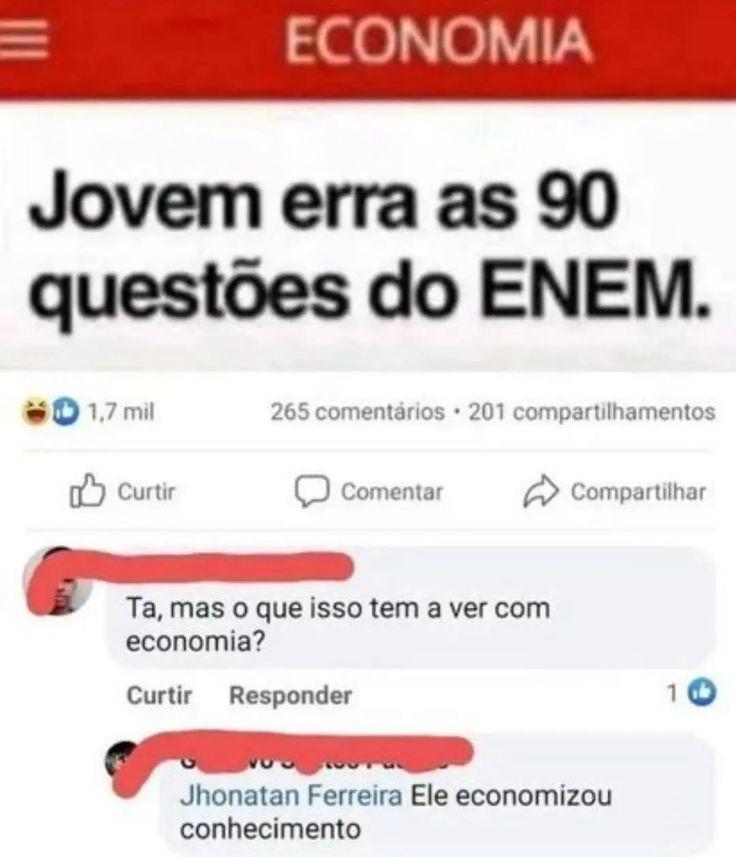Click the like count number 1 on comment
736x857 pixels.
(673, 693)
